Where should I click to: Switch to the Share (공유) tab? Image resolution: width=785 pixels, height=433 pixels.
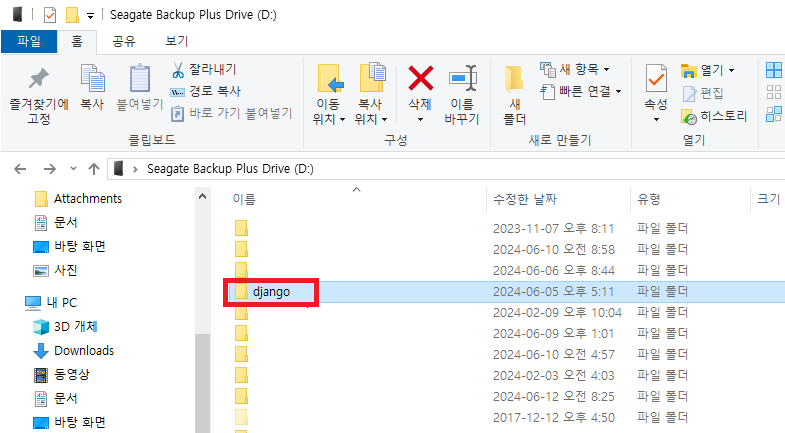(x=124, y=41)
